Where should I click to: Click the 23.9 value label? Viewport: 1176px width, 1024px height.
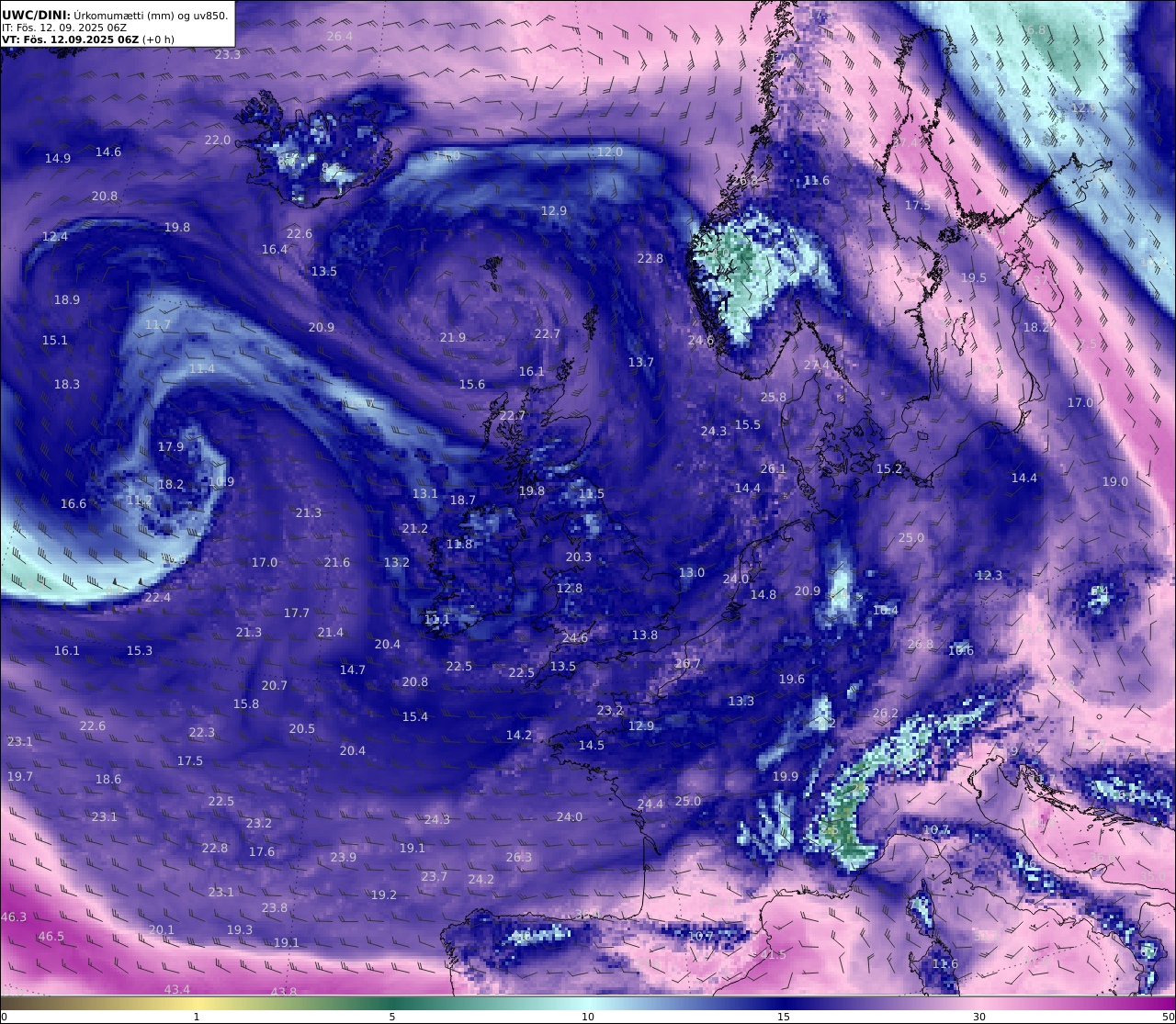[344, 857]
